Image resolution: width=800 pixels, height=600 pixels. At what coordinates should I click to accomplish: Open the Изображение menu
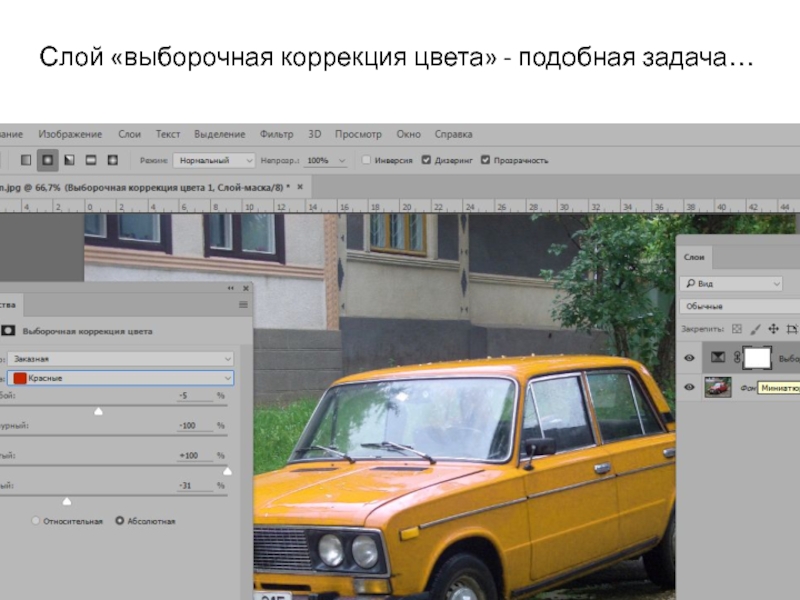click(x=70, y=134)
